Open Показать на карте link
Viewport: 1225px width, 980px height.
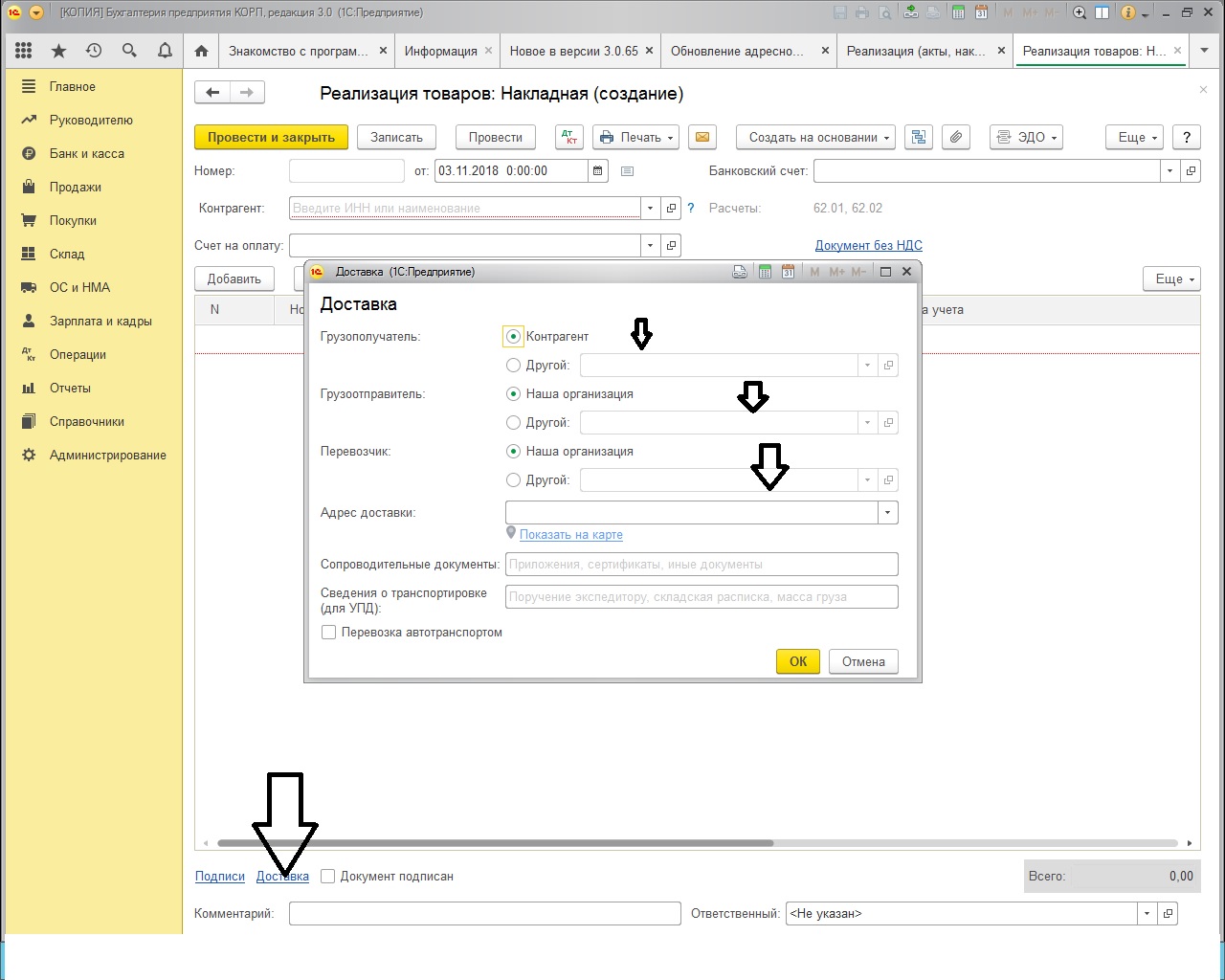tap(571, 535)
